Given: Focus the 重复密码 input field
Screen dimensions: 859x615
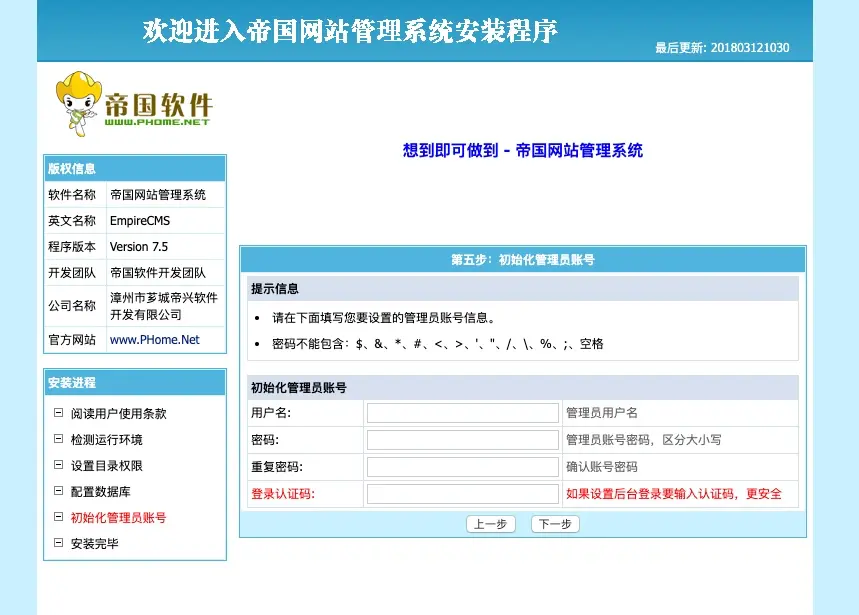Looking at the screenshot, I should point(462,467).
